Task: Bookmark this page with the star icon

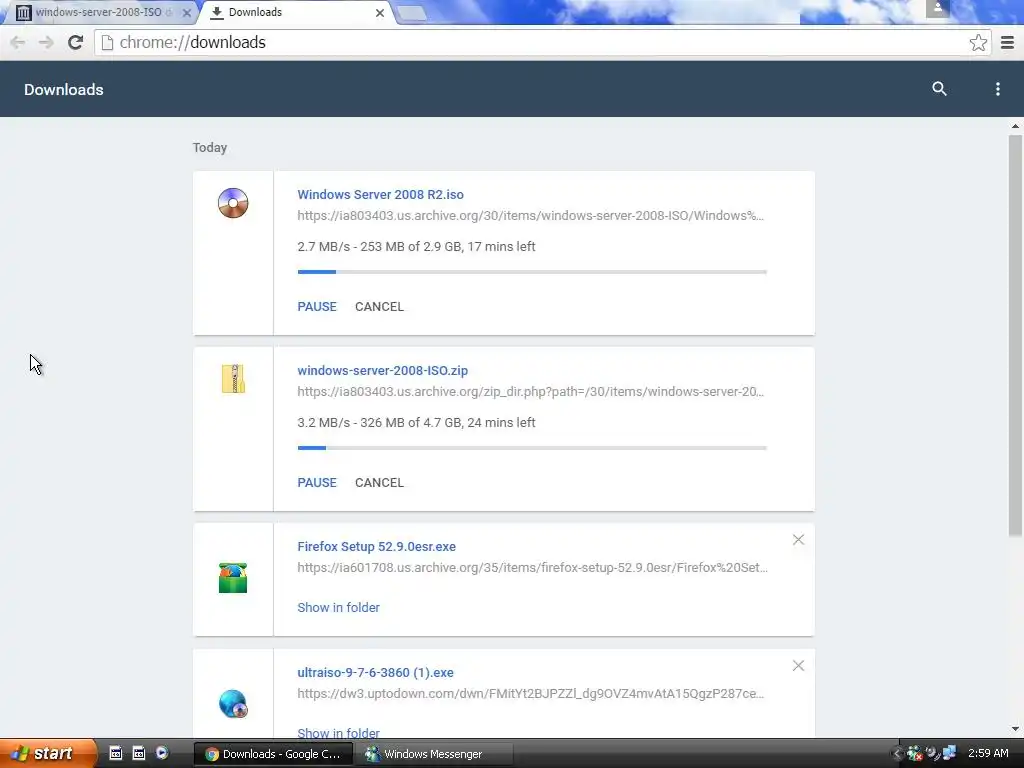Action: [x=978, y=42]
